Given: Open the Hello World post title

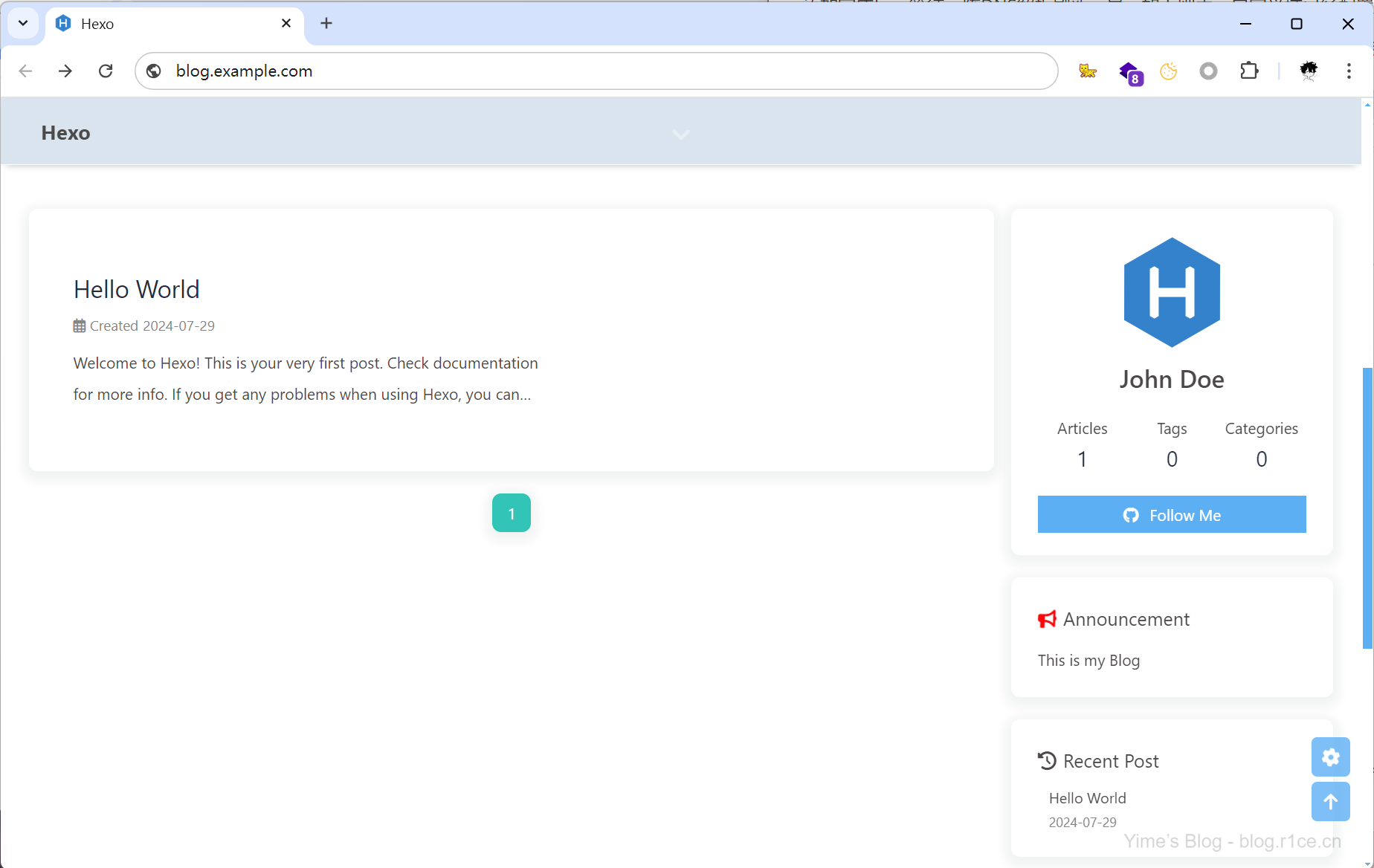Looking at the screenshot, I should 137,289.
